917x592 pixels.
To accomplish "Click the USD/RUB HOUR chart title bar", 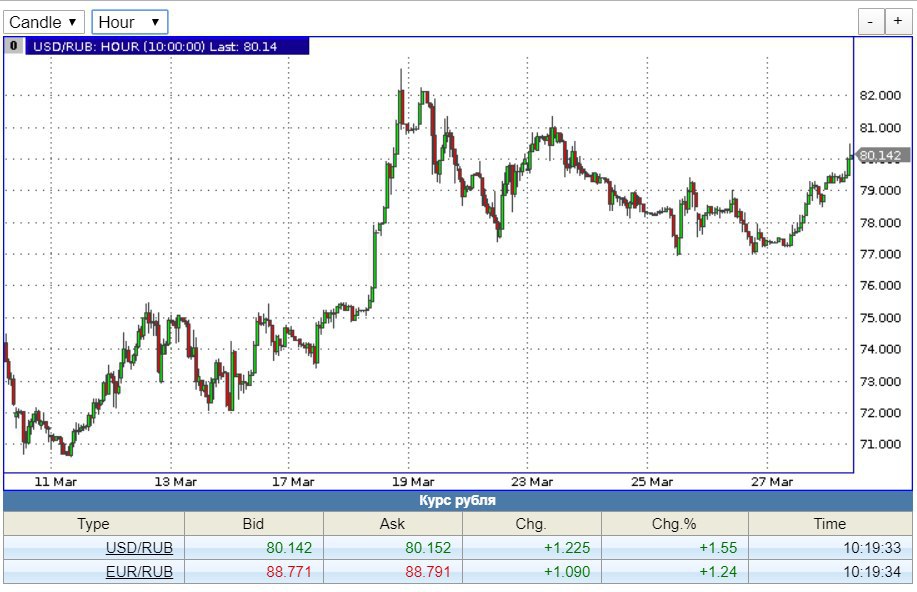I will coord(167,46).
